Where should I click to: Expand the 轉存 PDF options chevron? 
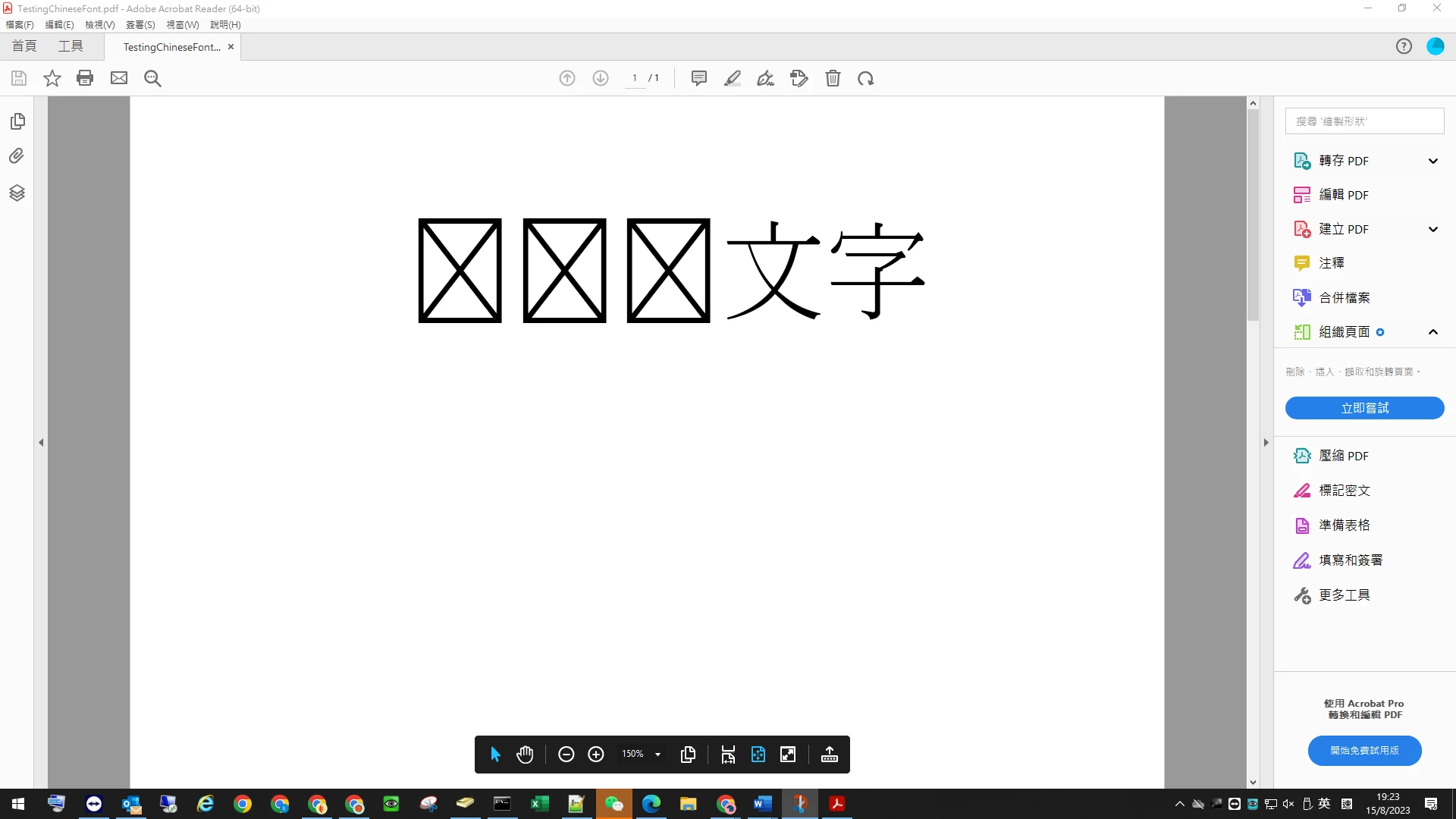(1432, 161)
